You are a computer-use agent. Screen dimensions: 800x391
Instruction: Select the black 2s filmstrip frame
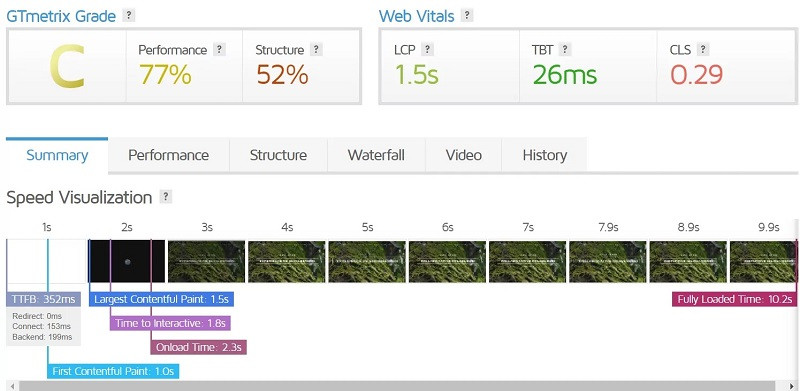(x=127, y=261)
